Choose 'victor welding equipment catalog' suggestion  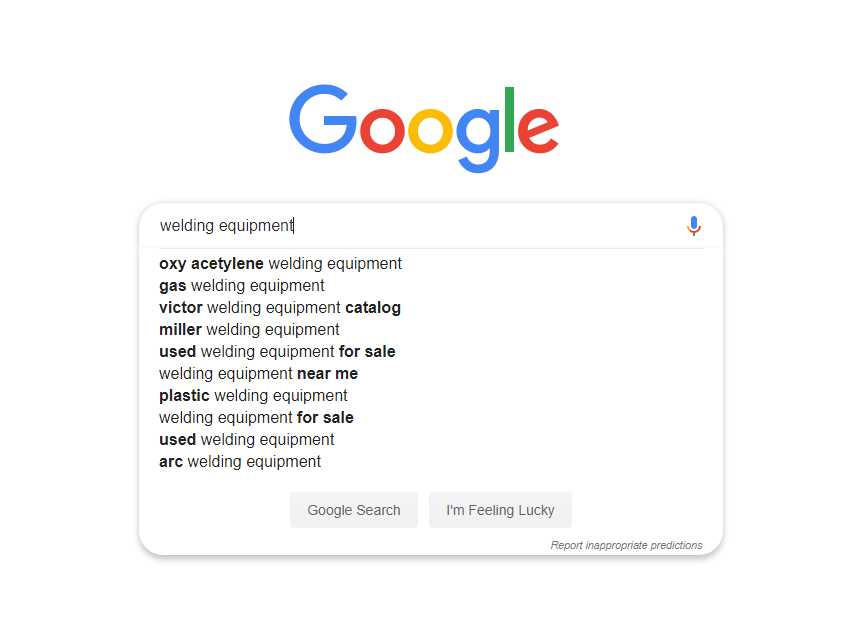point(280,308)
